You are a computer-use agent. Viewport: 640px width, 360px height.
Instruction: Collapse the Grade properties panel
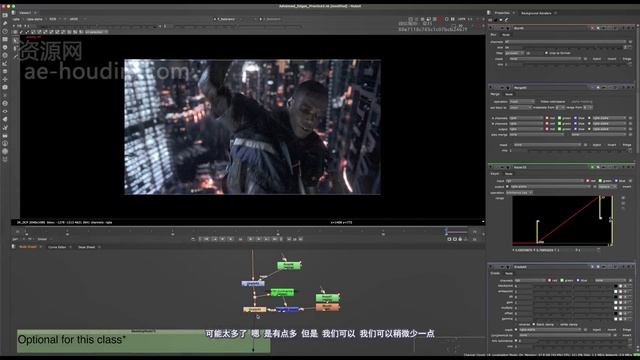(491, 267)
